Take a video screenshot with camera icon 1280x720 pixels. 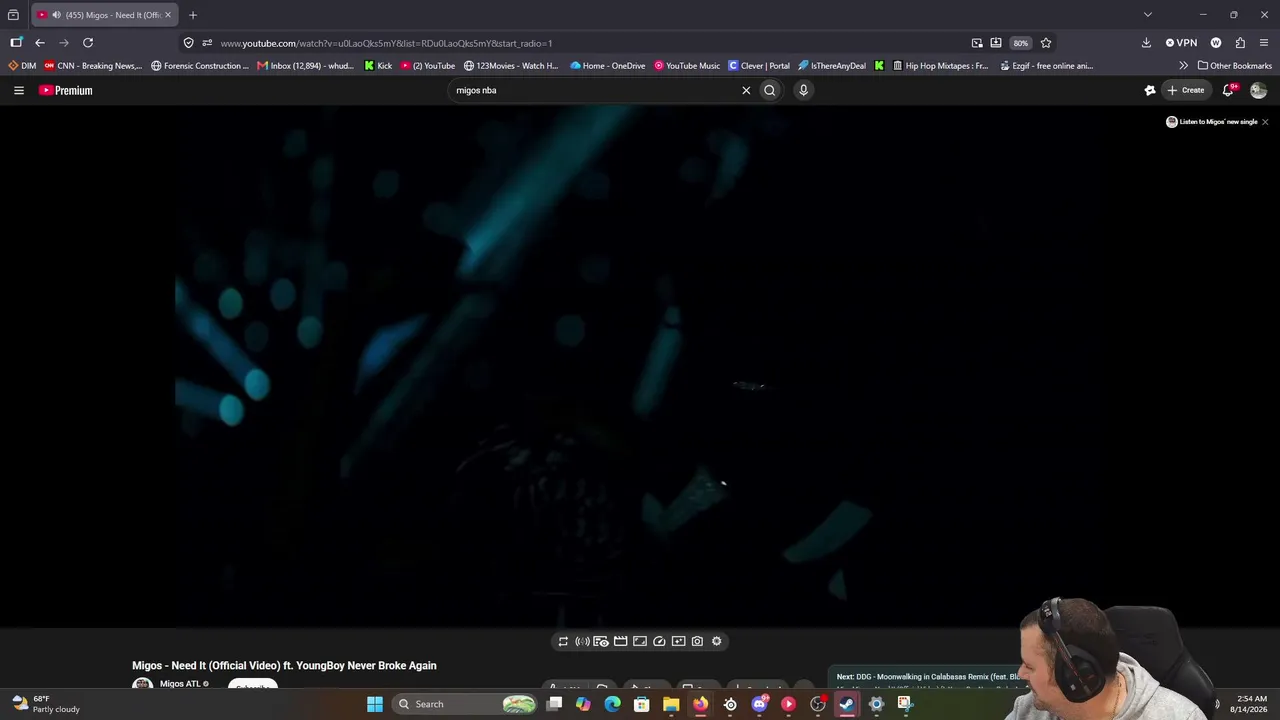(697, 641)
